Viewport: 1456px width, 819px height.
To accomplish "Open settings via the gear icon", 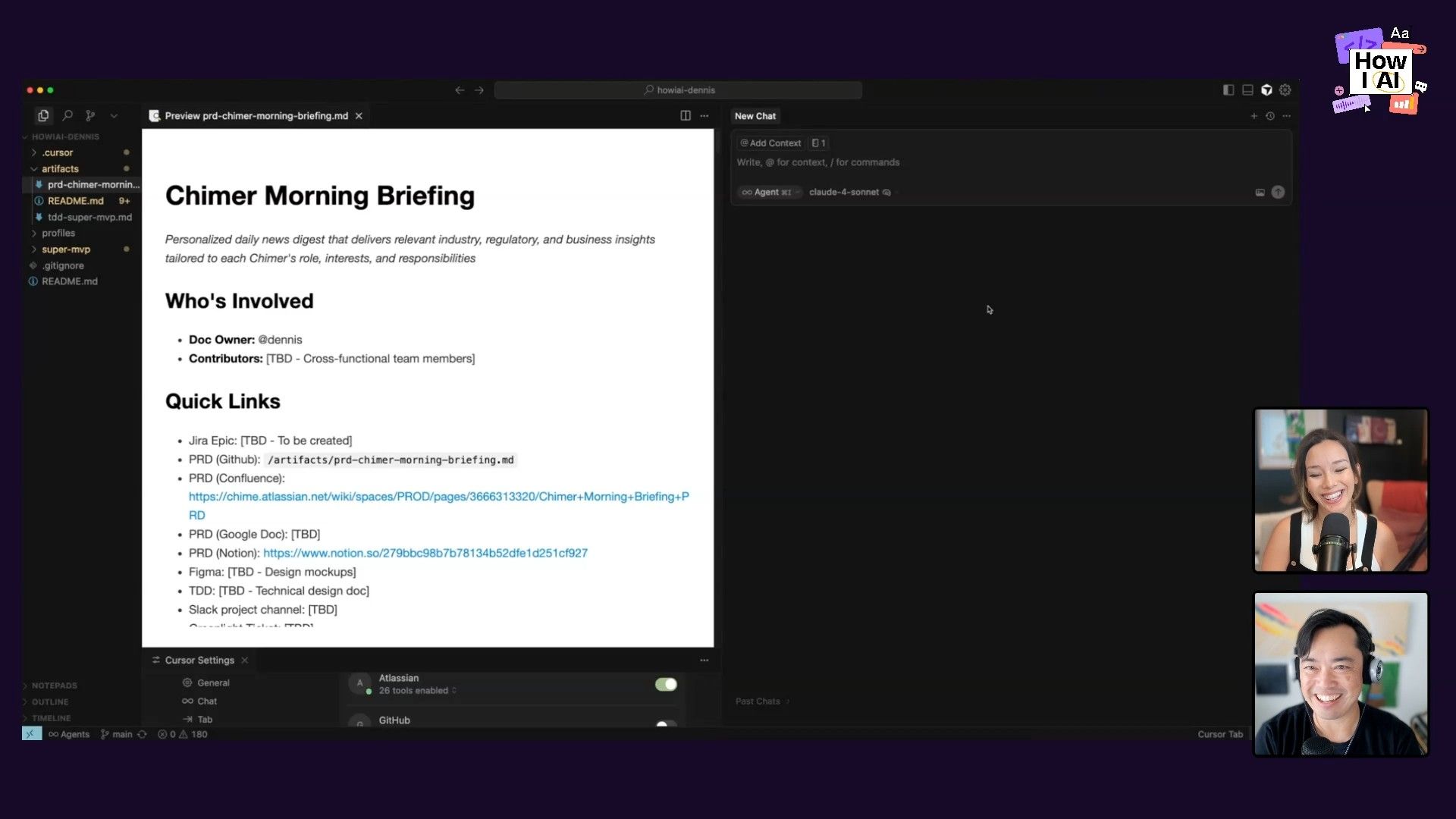I will (x=1285, y=89).
